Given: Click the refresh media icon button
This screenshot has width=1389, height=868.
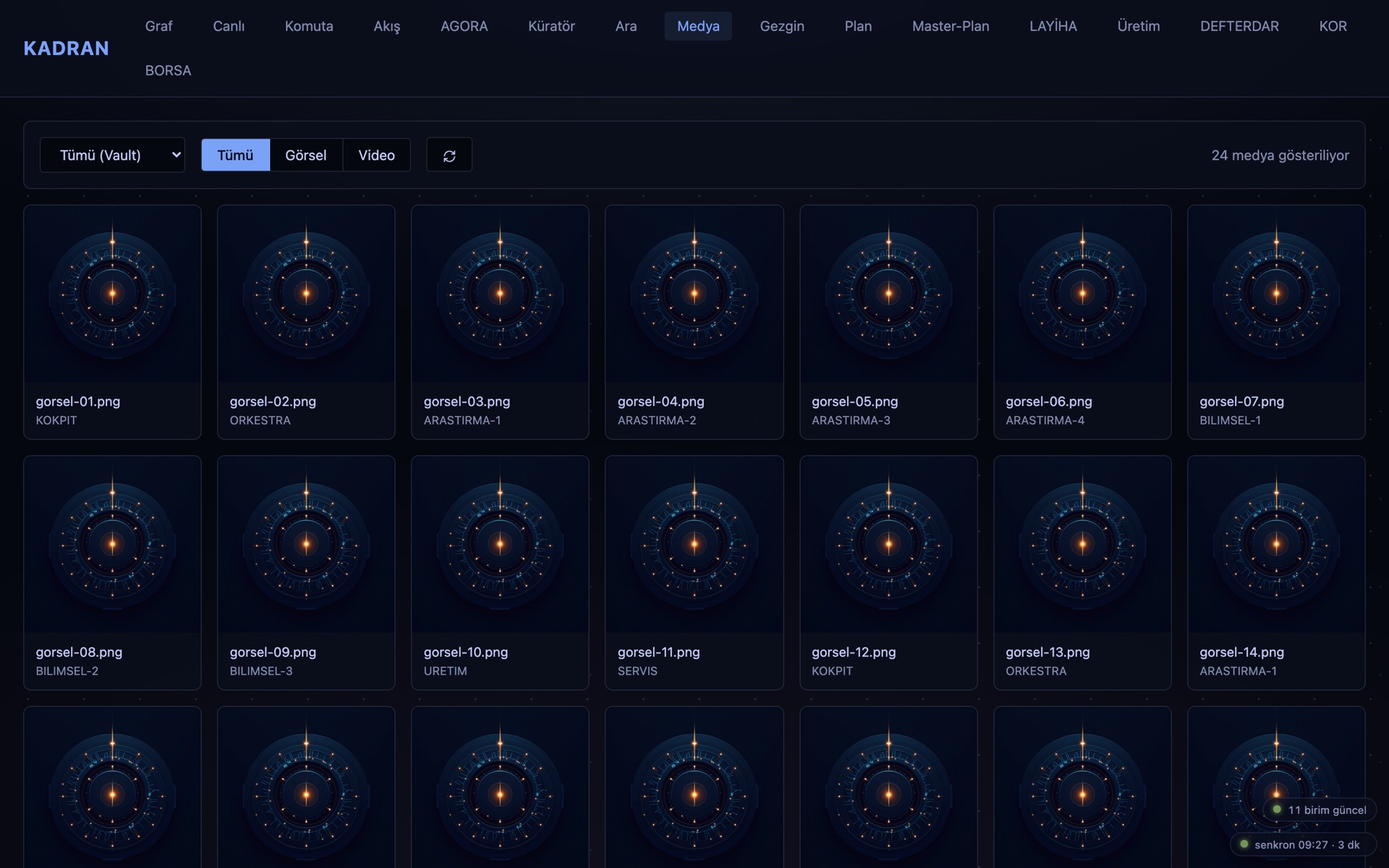Looking at the screenshot, I should tap(449, 156).
